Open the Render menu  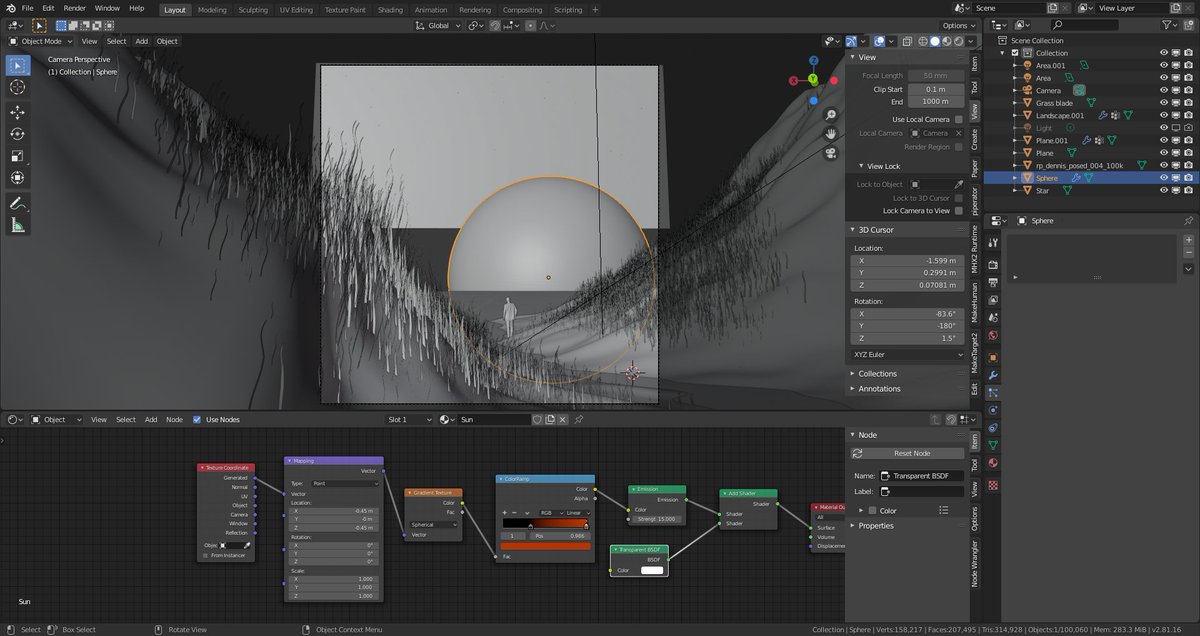pos(75,8)
